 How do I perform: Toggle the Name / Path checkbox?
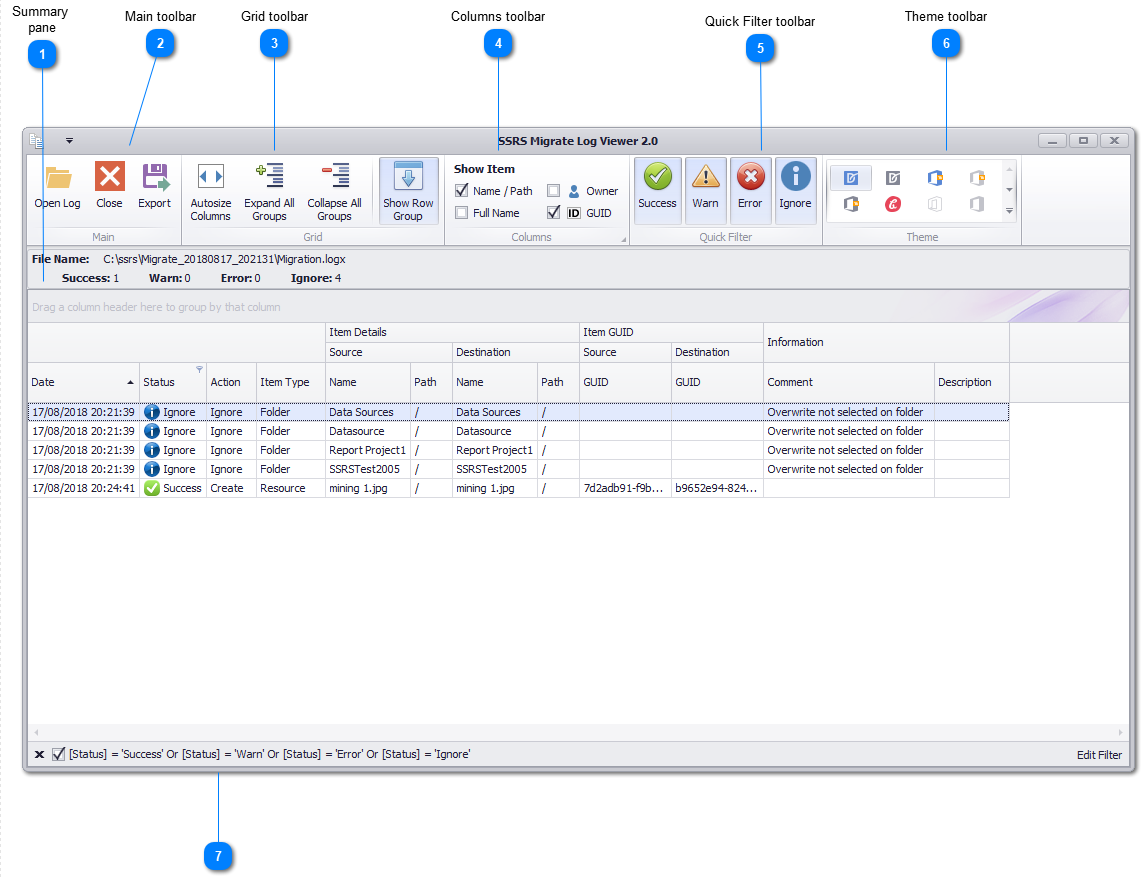point(461,191)
